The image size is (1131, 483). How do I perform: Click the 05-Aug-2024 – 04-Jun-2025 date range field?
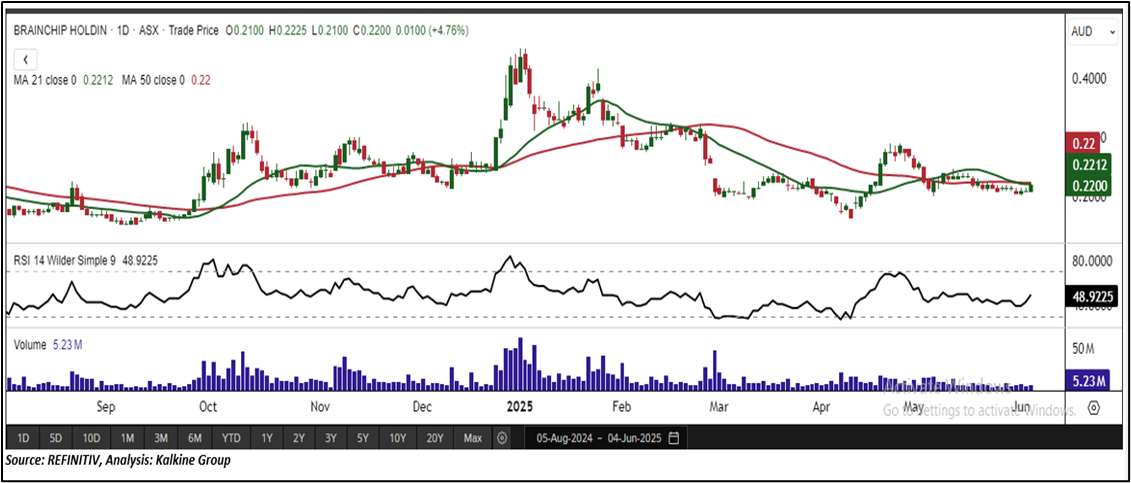606,438
